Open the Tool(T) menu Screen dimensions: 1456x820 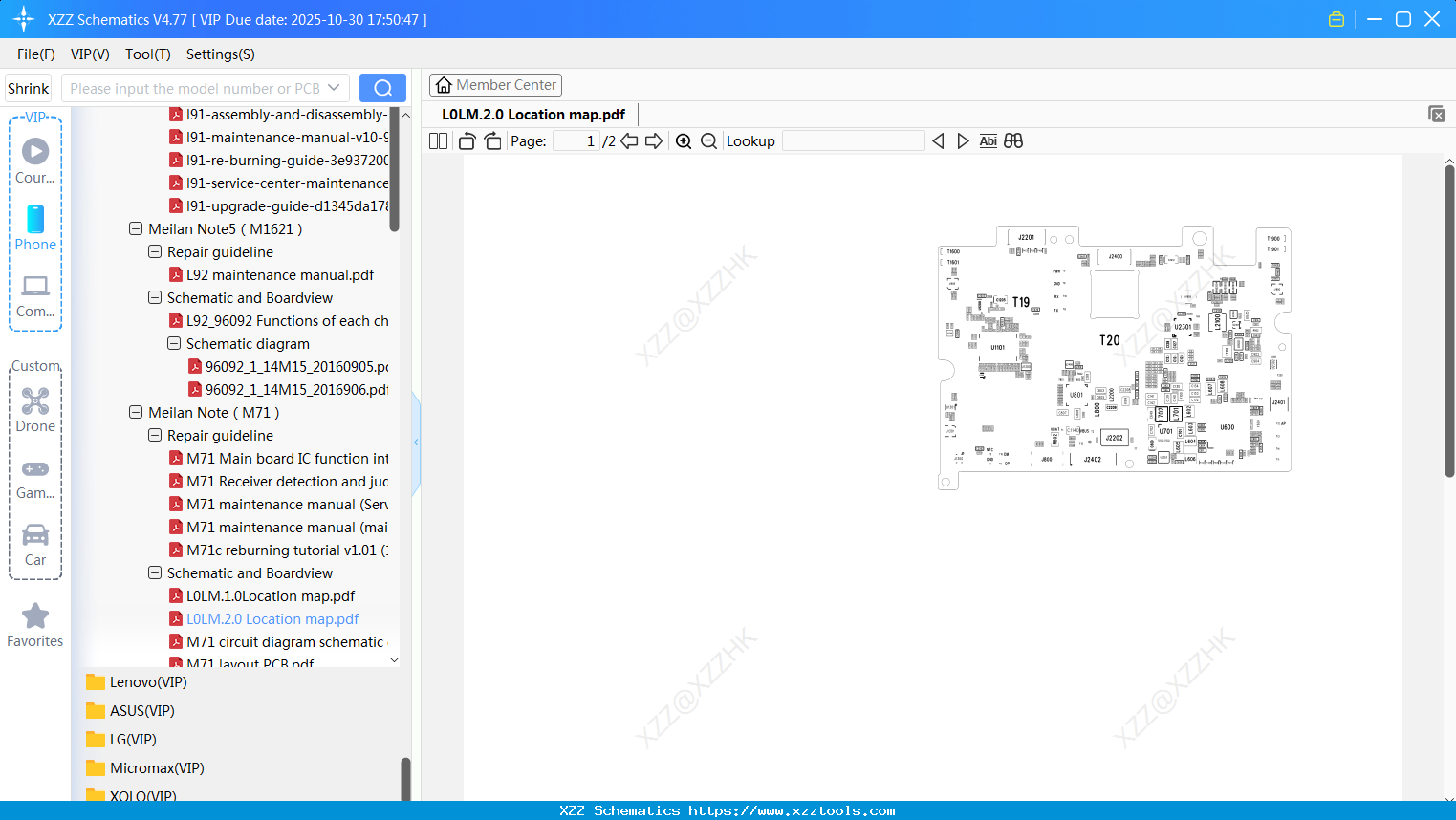tap(147, 54)
